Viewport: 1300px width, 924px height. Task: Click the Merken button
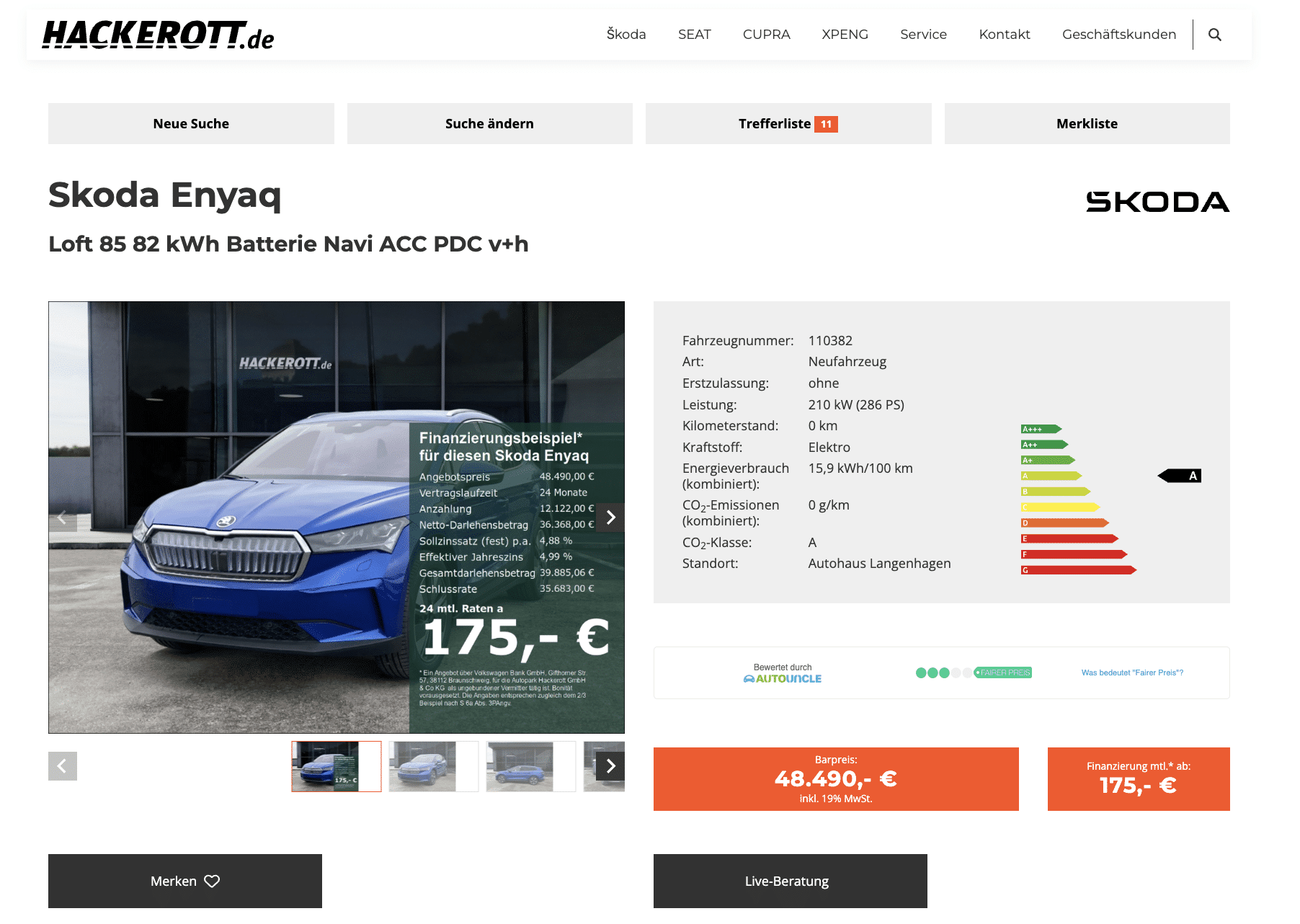pos(185,881)
